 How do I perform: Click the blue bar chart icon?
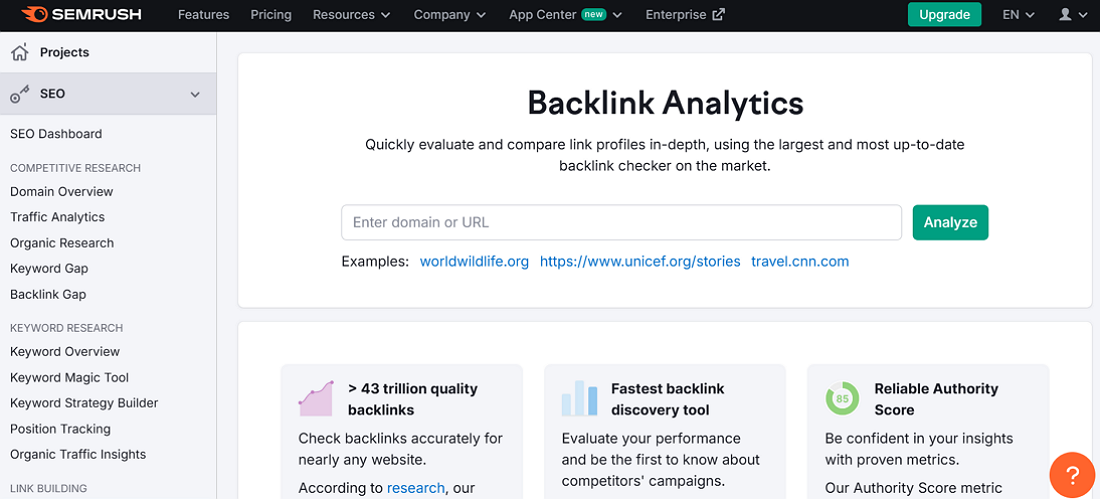click(579, 398)
